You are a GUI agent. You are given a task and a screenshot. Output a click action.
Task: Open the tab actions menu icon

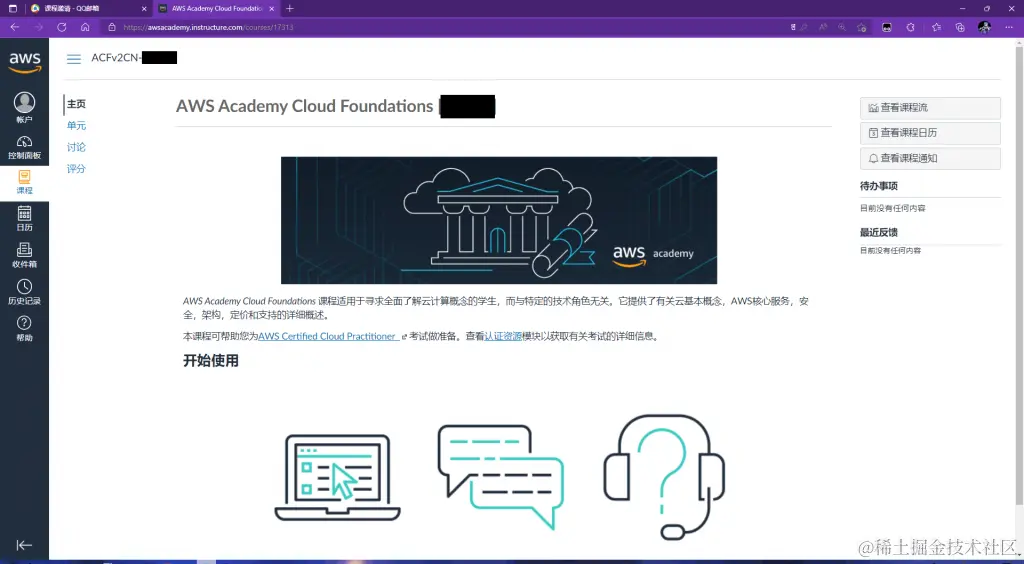coord(12,8)
